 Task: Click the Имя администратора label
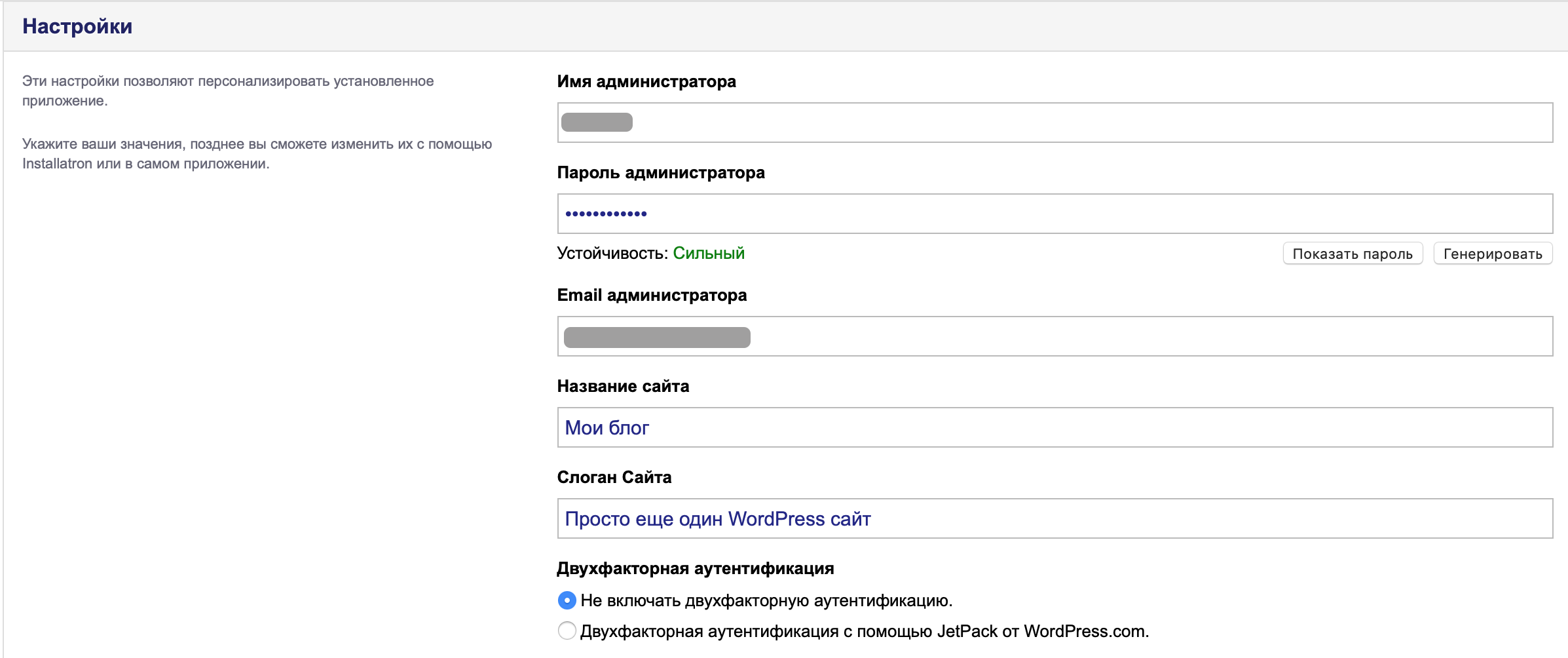(646, 81)
